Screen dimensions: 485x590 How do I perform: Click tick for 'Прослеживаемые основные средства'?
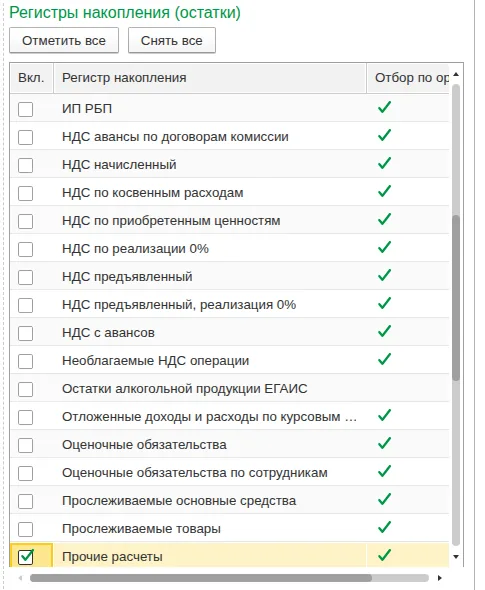tap(385, 499)
